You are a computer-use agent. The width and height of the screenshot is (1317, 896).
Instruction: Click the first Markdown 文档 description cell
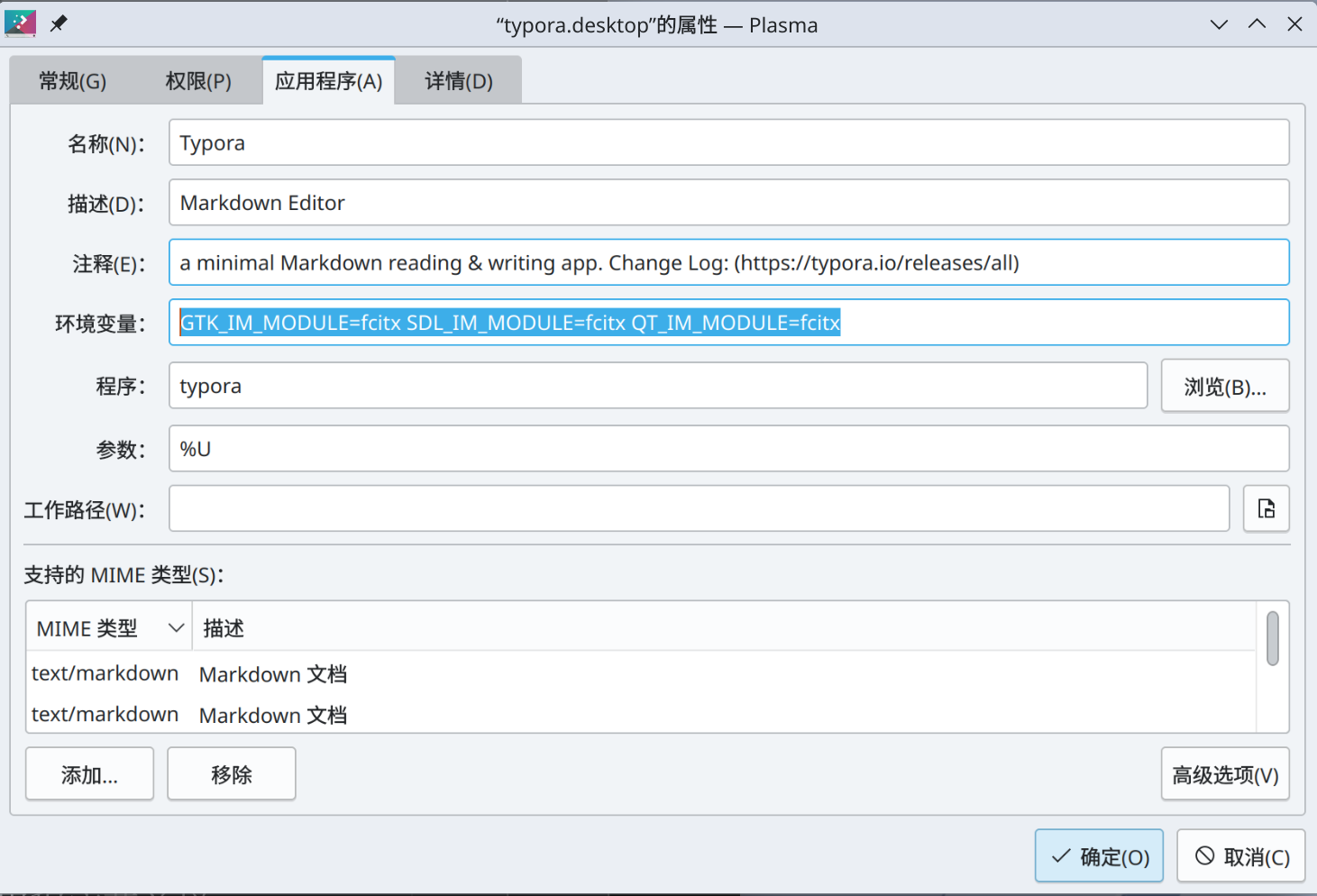pyautogui.click(x=273, y=673)
